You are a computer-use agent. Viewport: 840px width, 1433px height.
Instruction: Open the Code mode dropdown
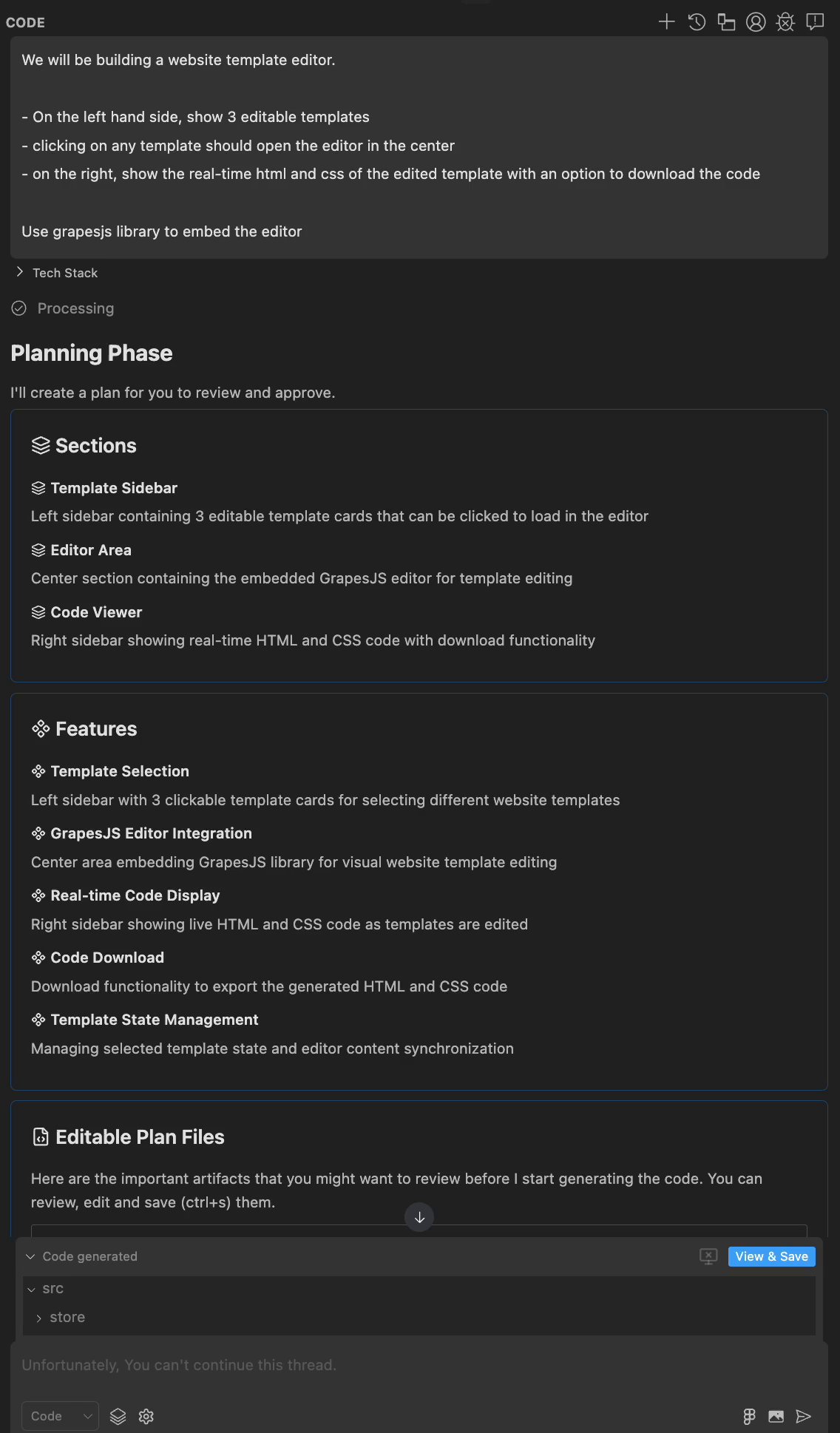(60, 1416)
